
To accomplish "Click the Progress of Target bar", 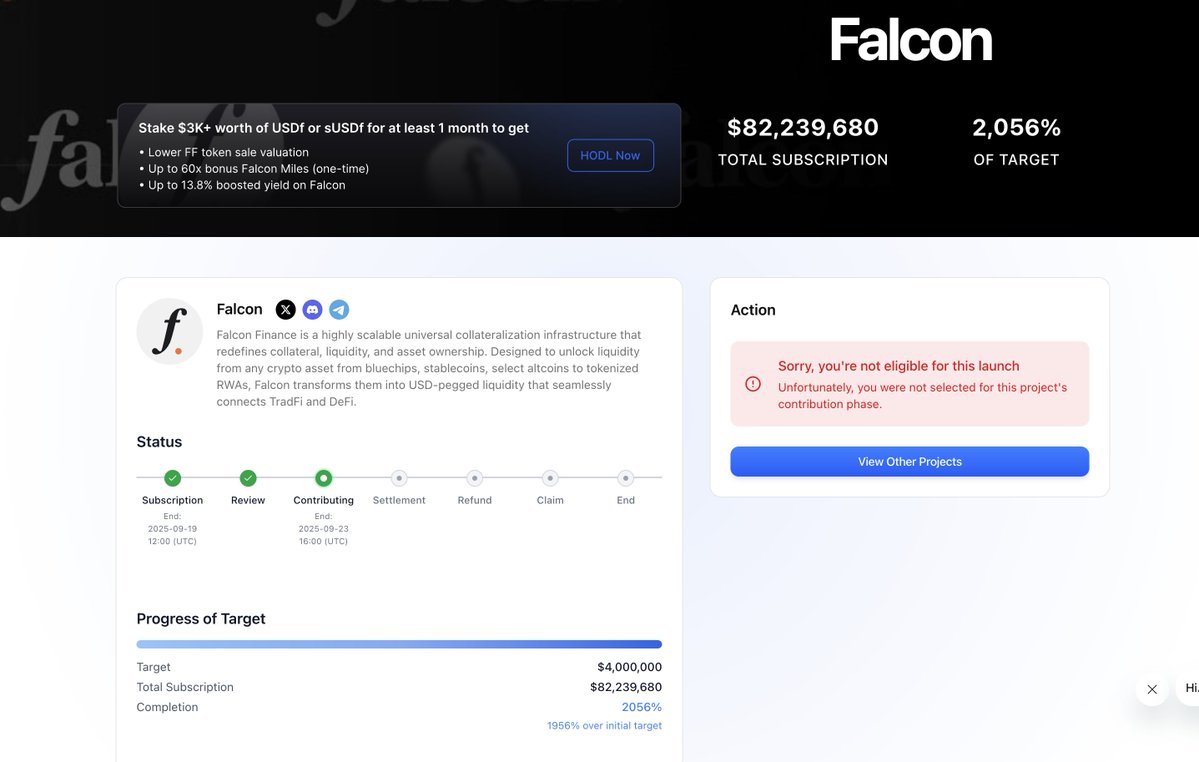I will tap(399, 644).
